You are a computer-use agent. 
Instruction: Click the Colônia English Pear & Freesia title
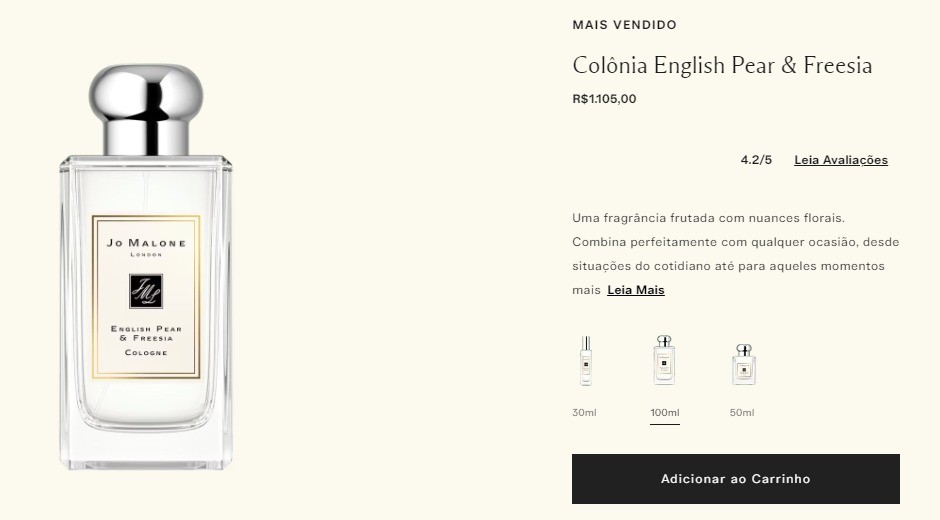[x=722, y=65]
